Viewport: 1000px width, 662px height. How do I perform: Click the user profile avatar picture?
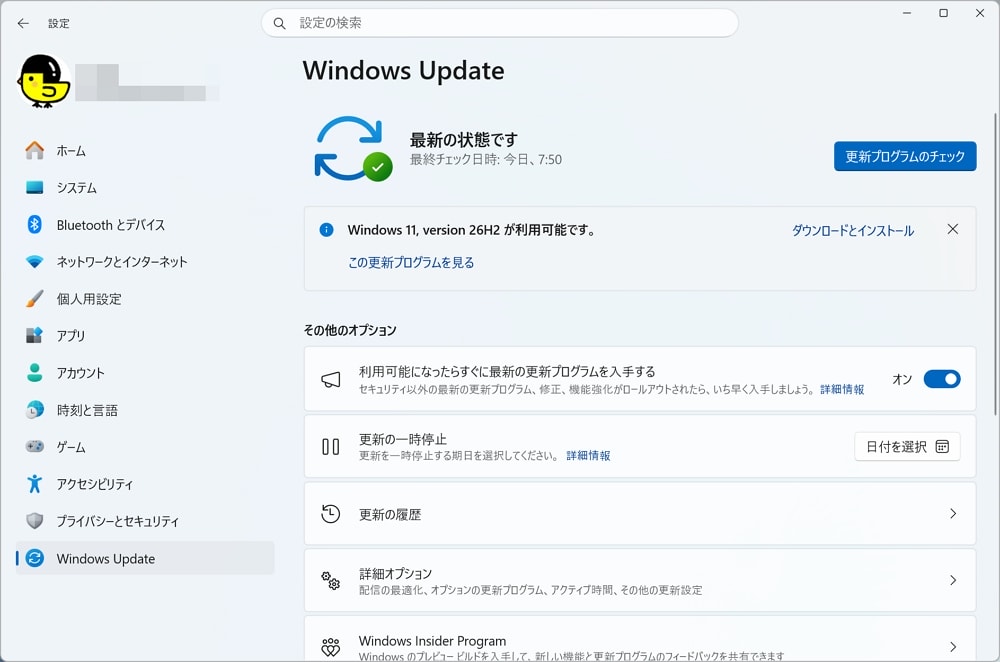pos(43,81)
